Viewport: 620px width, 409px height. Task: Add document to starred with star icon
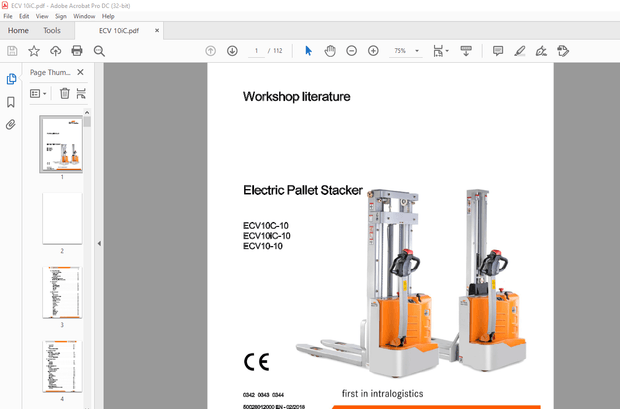(x=34, y=51)
